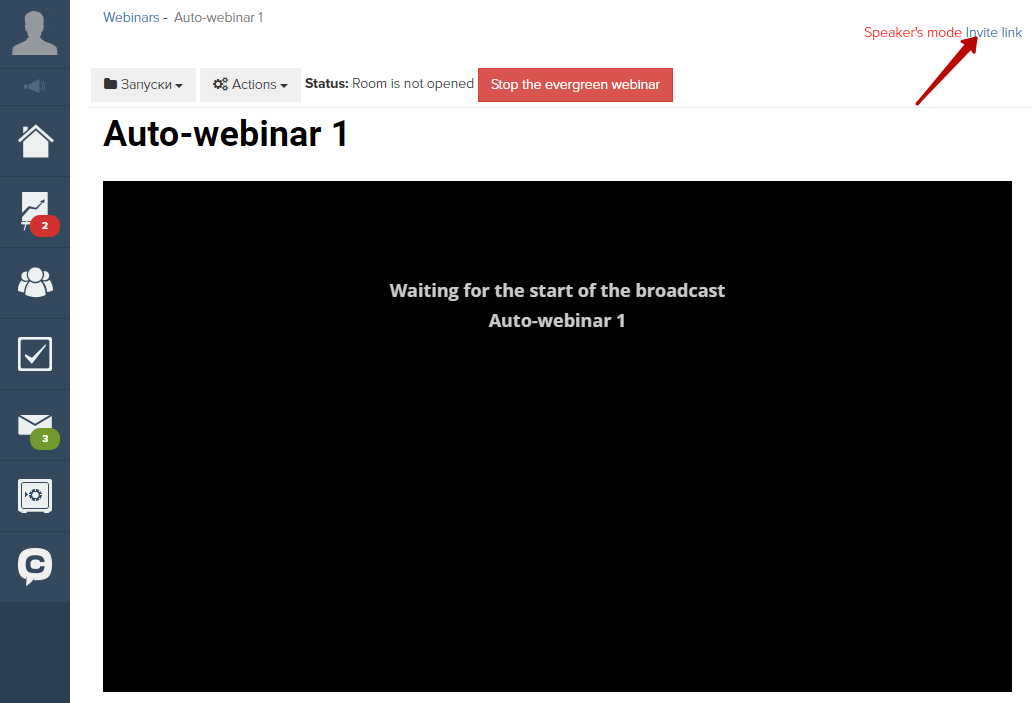Click the Auto-webinar 1 breadcrumb text
Image resolution: width=1032 pixels, height=703 pixels.
click(219, 18)
